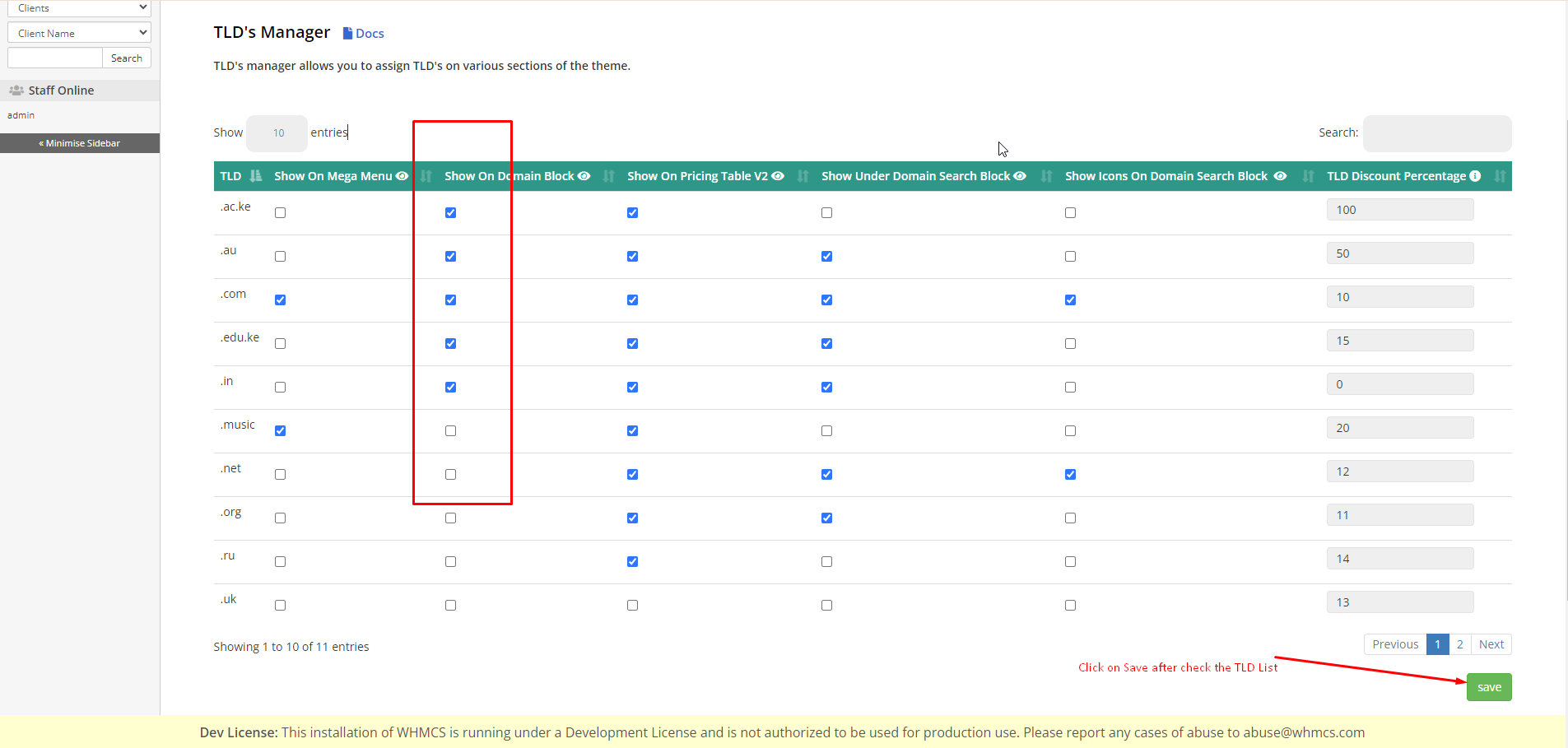Image resolution: width=1568 pixels, height=748 pixels.
Task: Uncheck Show Icons On Domain Search for .com
Action: point(1070,300)
